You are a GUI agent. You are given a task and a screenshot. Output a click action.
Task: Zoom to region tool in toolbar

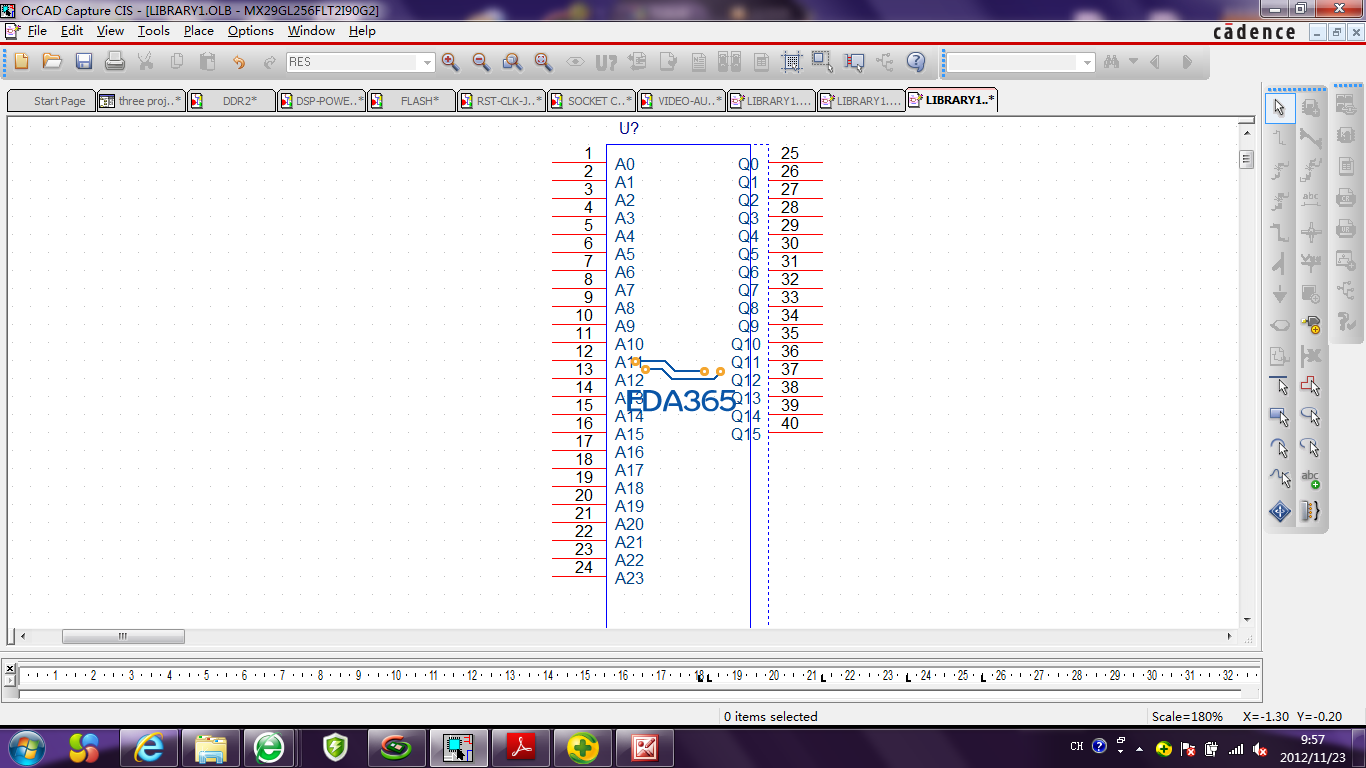512,62
